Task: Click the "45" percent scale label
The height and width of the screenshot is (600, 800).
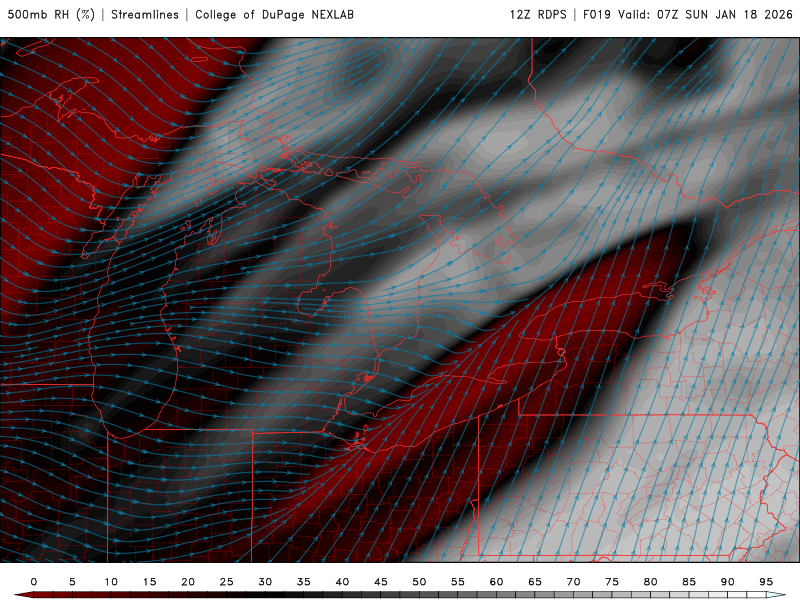Action: tap(381, 582)
